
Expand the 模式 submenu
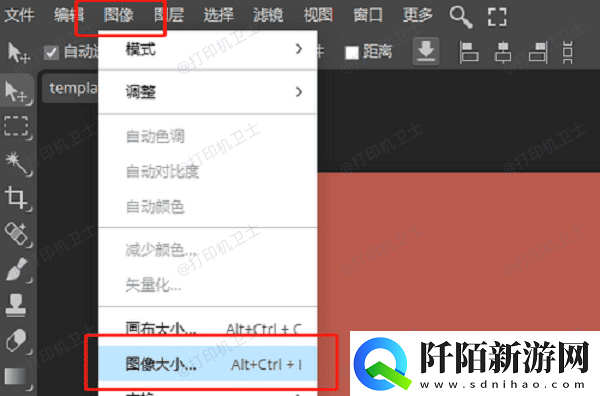click(208, 49)
